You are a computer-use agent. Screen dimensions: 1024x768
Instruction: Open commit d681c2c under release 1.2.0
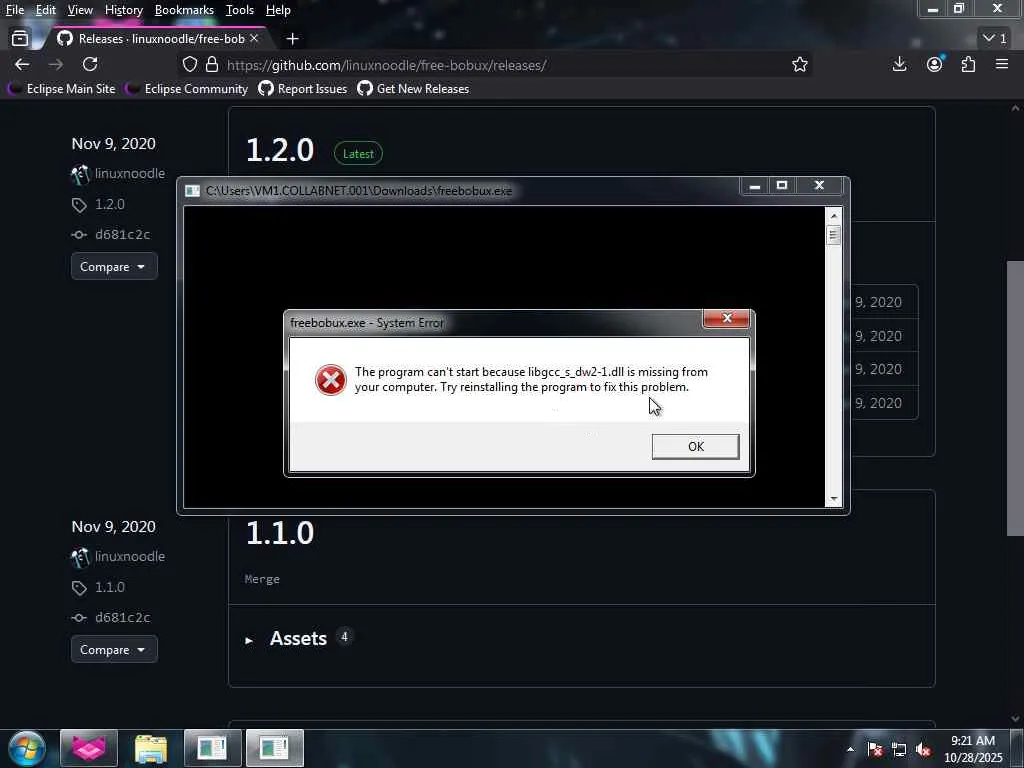click(x=122, y=234)
